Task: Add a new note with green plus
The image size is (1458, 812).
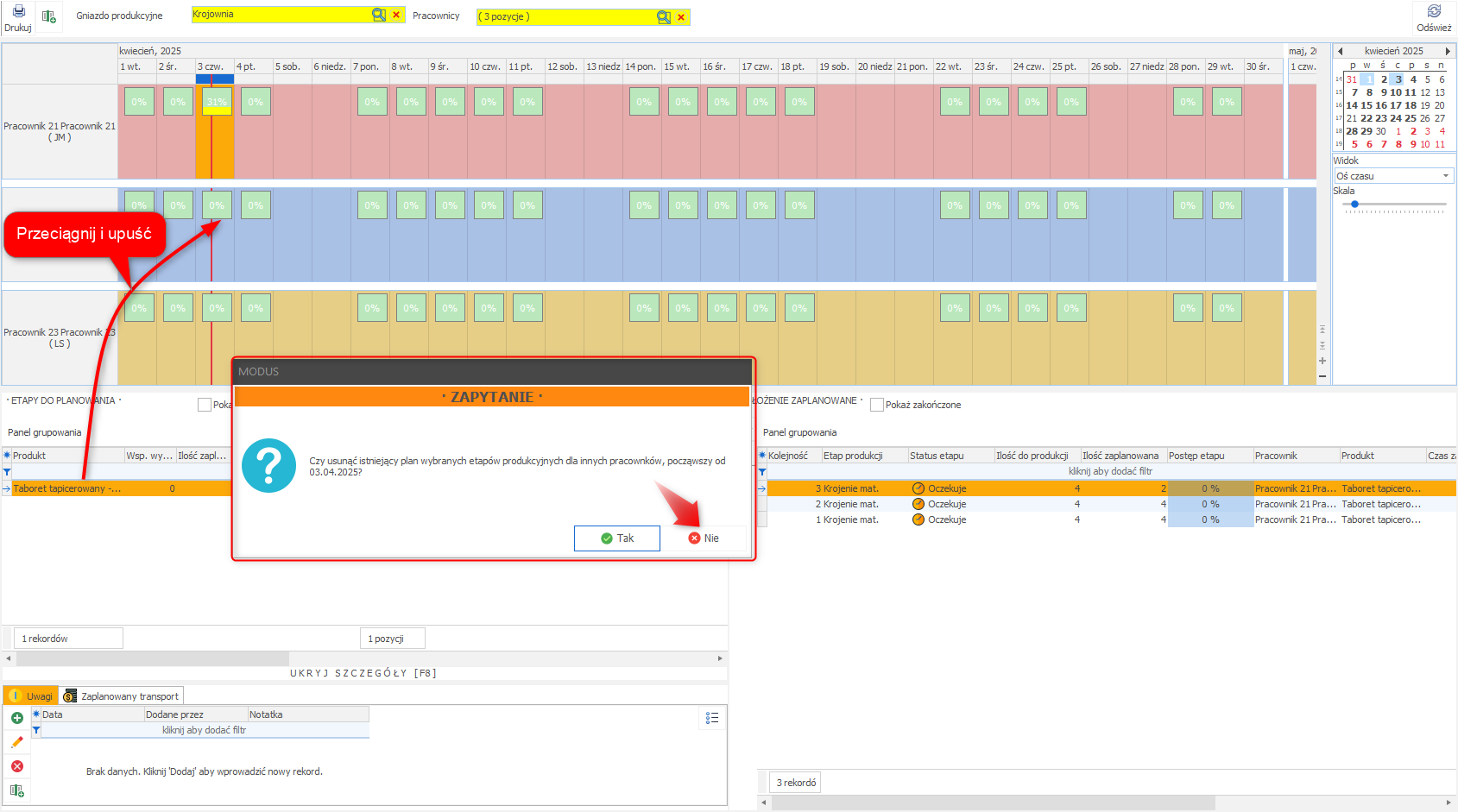Action: [16, 718]
